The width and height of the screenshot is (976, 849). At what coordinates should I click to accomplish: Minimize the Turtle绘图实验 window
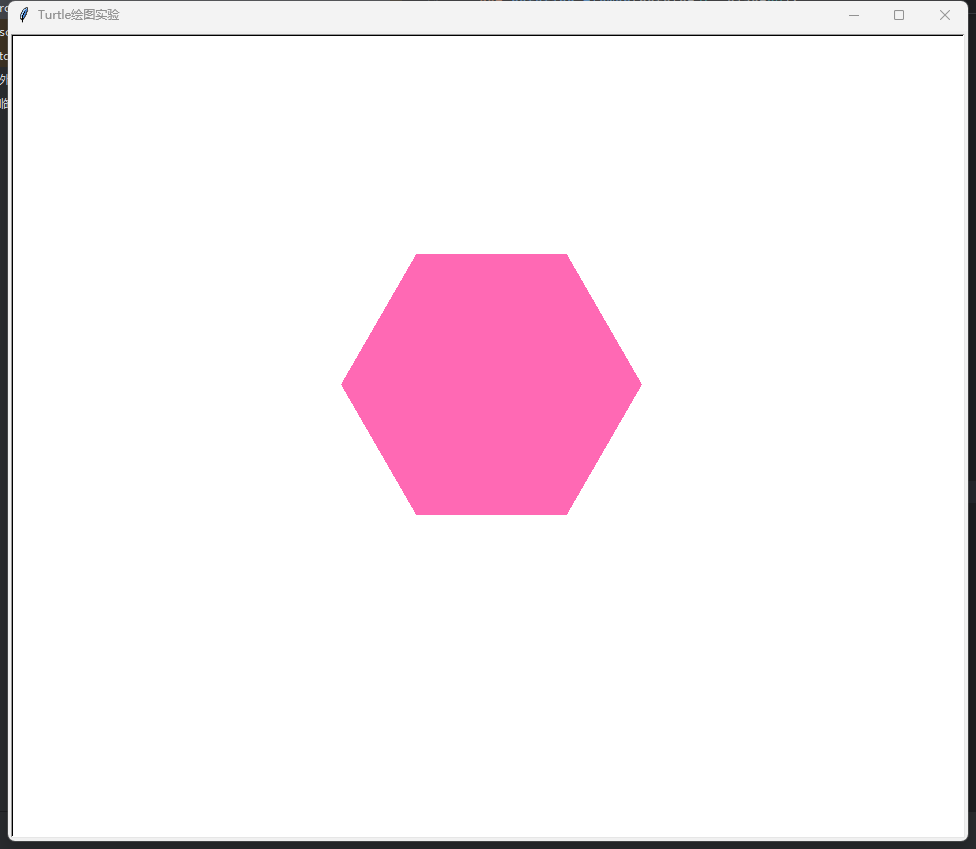click(854, 15)
